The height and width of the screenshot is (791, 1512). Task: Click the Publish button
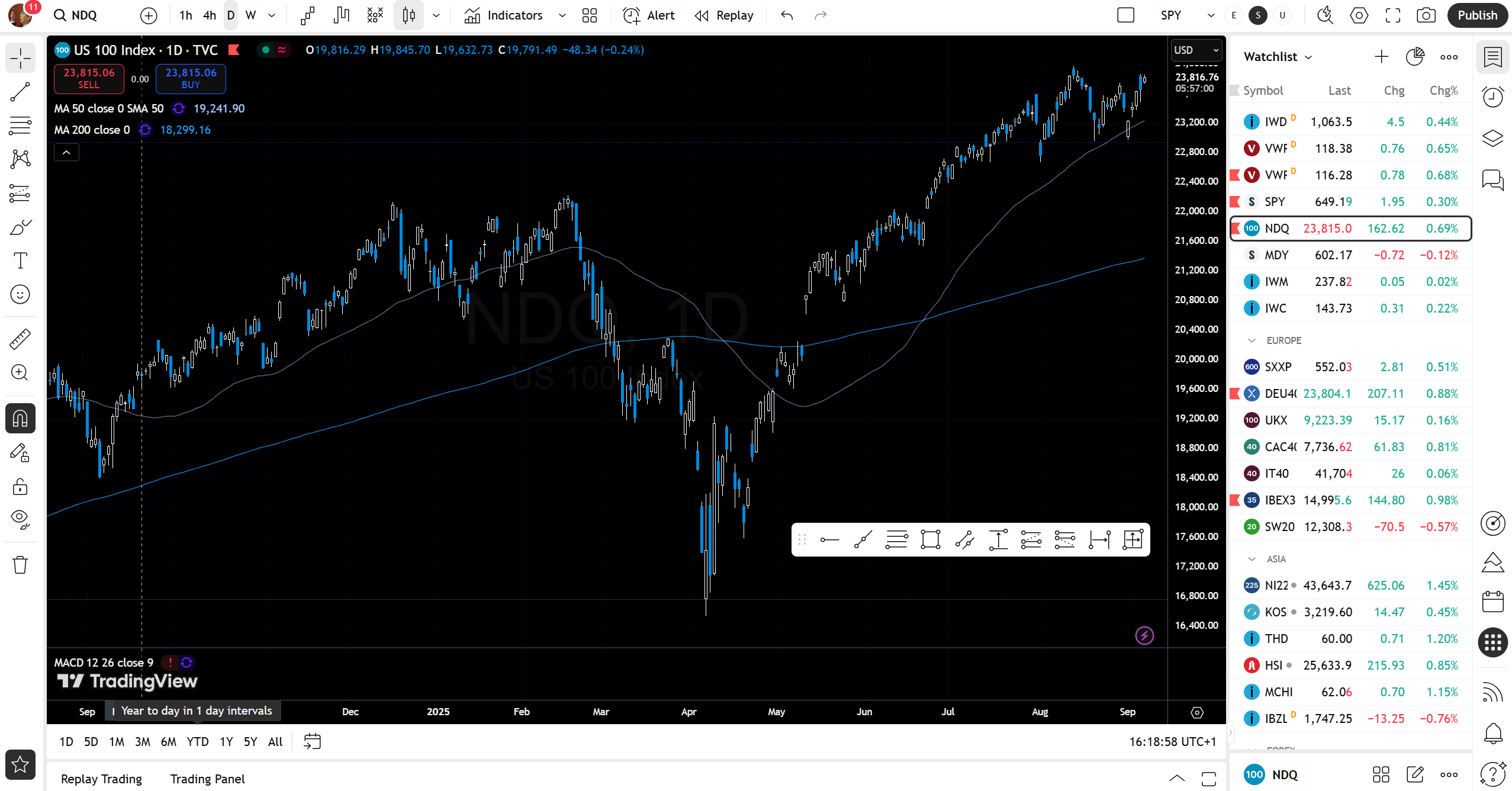pyautogui.click(x=1478, y=15)
